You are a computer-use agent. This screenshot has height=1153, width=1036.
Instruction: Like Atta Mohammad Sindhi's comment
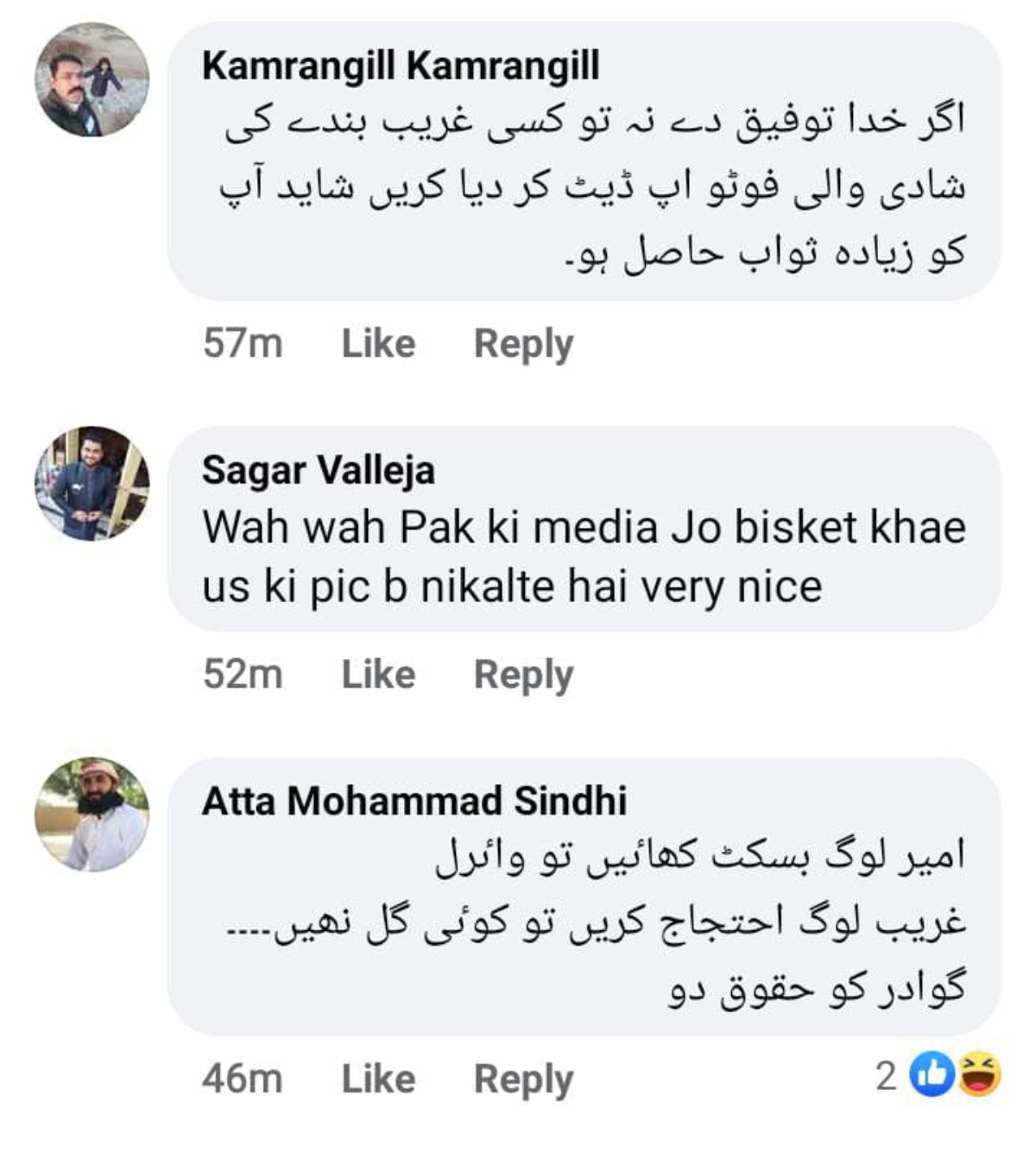click(378, 1079)
